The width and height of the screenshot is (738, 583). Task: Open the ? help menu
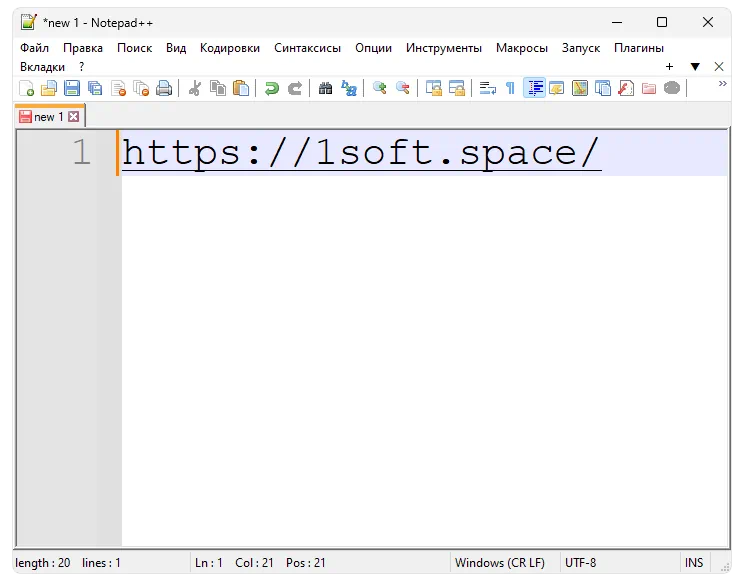(x=81, y=67)
